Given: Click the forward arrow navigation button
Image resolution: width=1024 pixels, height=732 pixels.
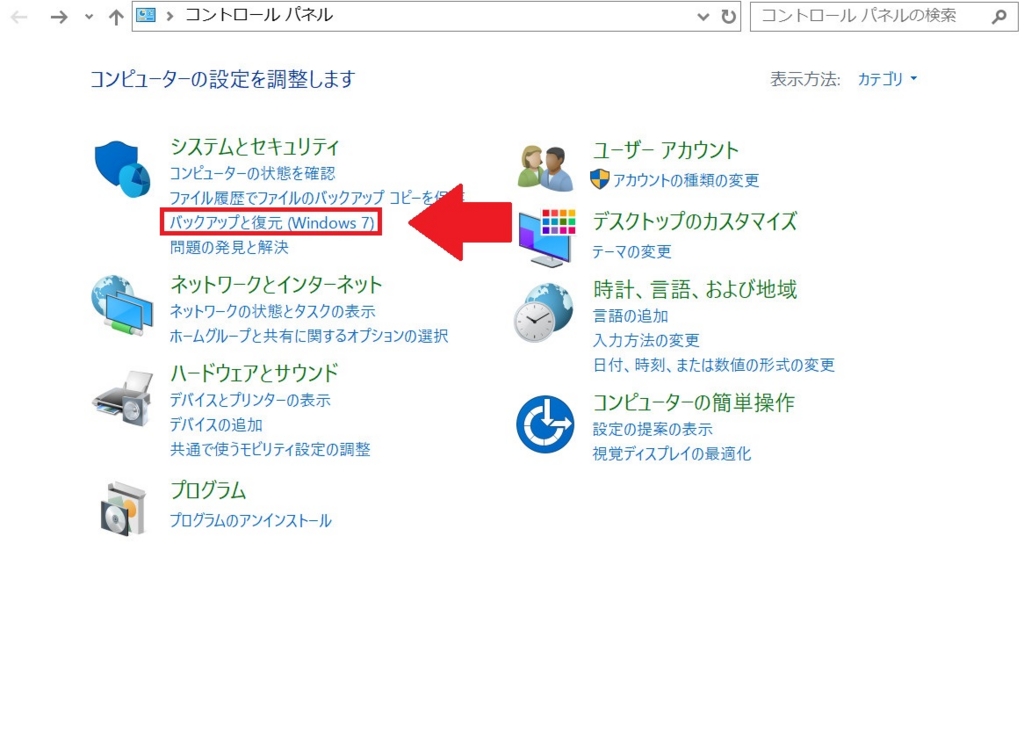Looking at the screenshot, I should coord(59,17).
